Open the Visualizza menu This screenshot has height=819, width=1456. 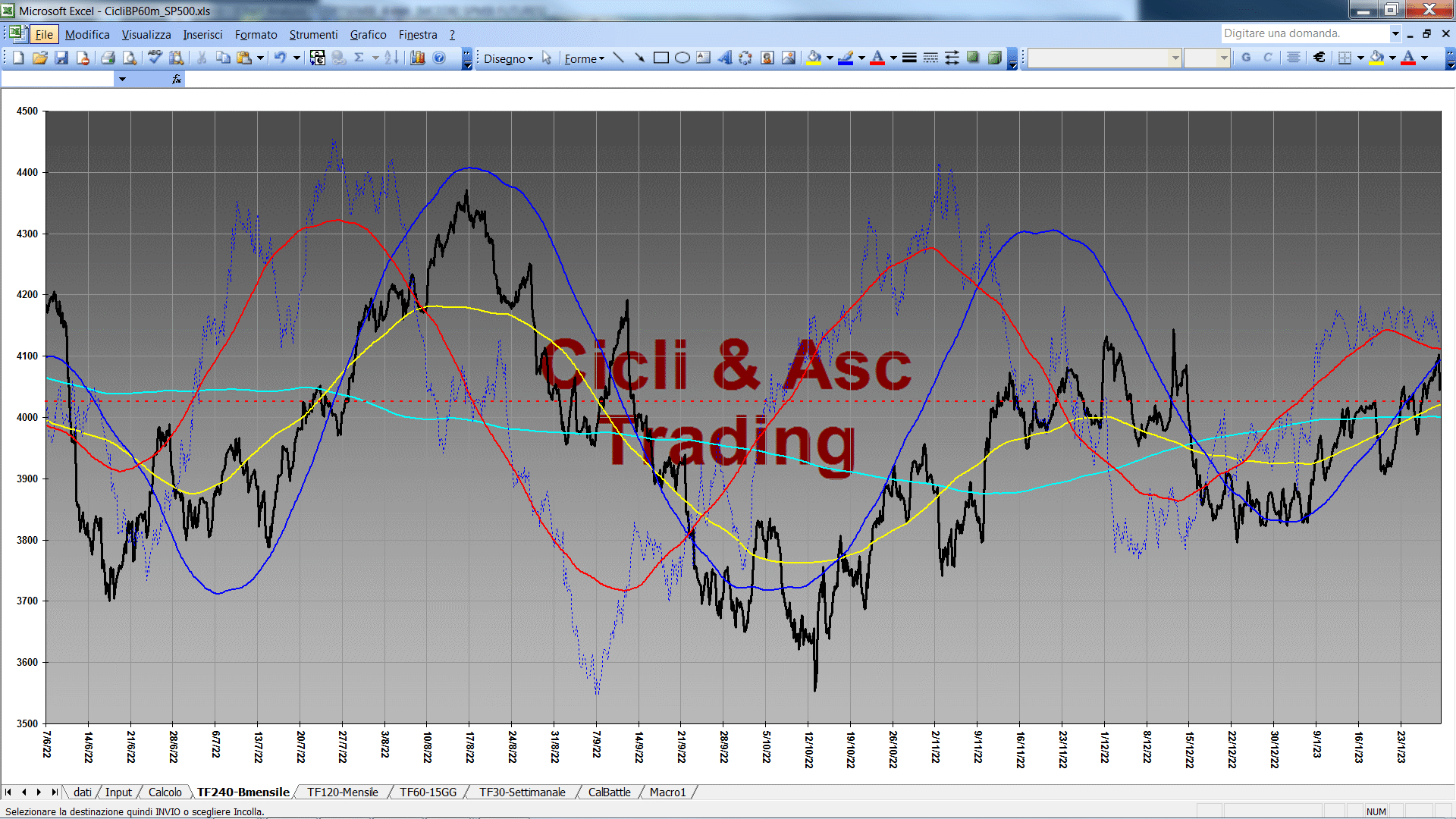click(x=146, y=34)
